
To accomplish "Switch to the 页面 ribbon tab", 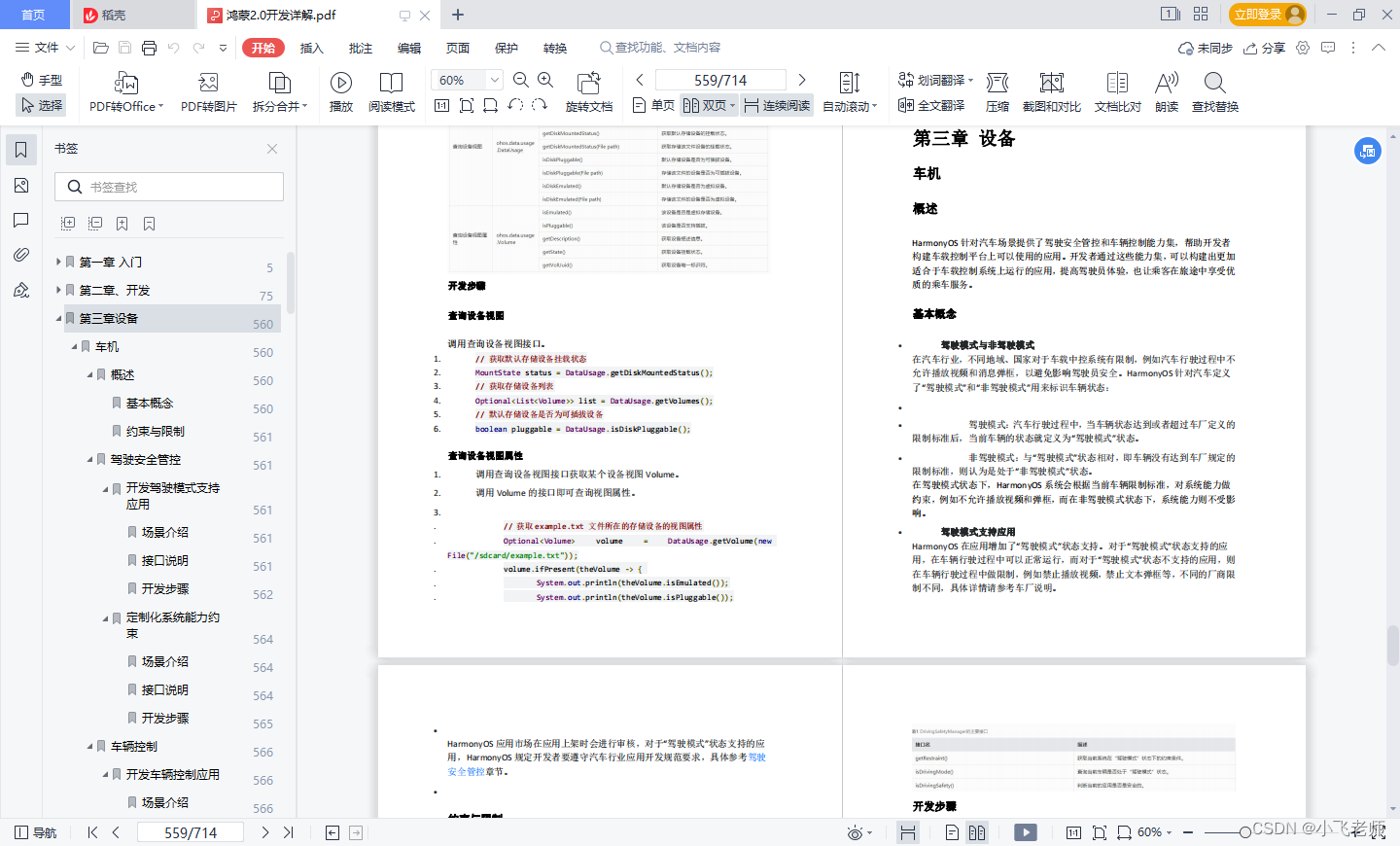I will tap(457, 48).
